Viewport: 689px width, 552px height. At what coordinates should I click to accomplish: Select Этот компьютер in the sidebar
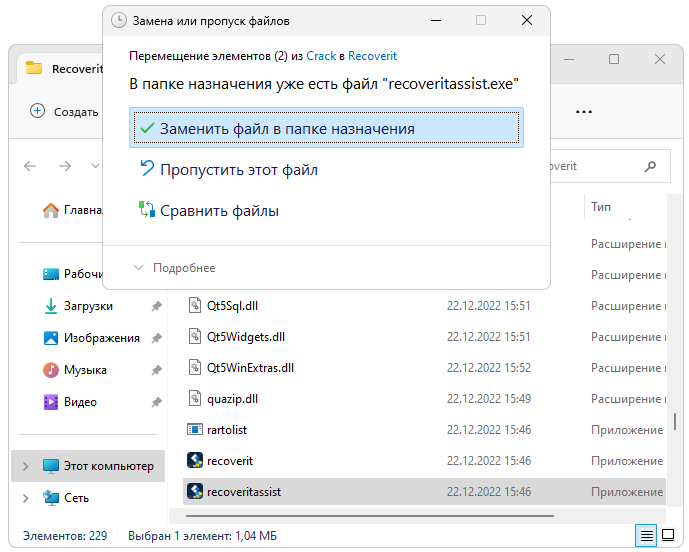[x=88, y=466]
